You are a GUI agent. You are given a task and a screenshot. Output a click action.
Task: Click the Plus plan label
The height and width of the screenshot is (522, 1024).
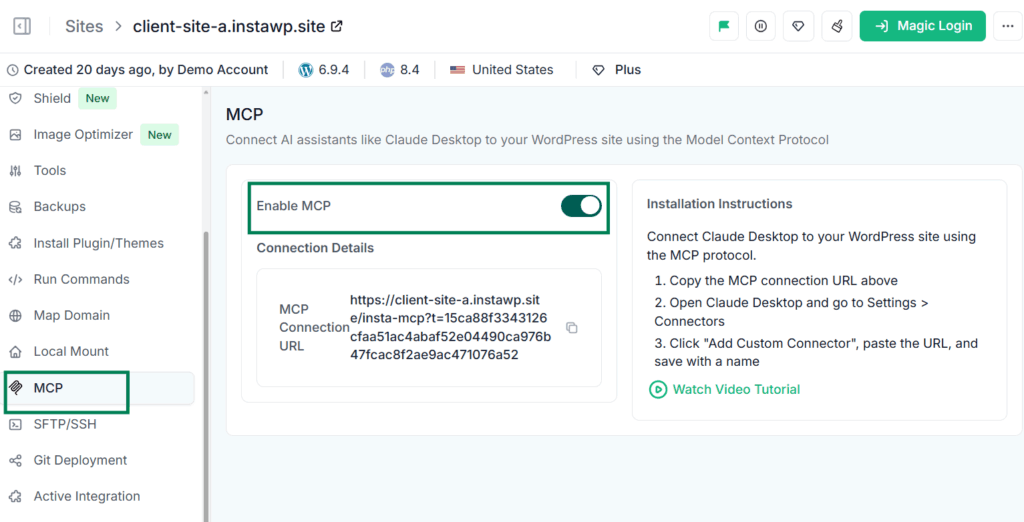(628, 70)
